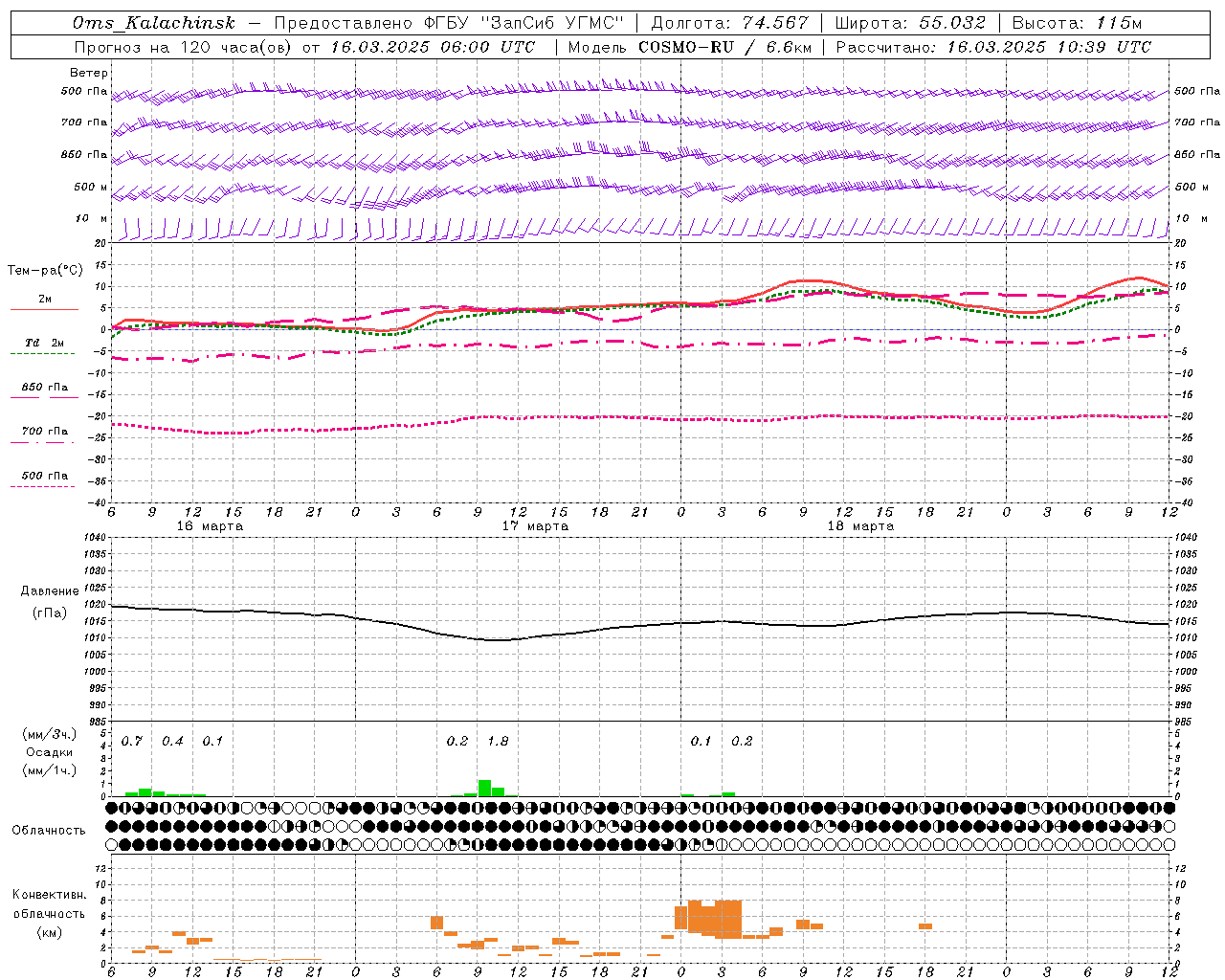
Task: Select the elevation text Высота: 115м
Action: click(1077, 23)
